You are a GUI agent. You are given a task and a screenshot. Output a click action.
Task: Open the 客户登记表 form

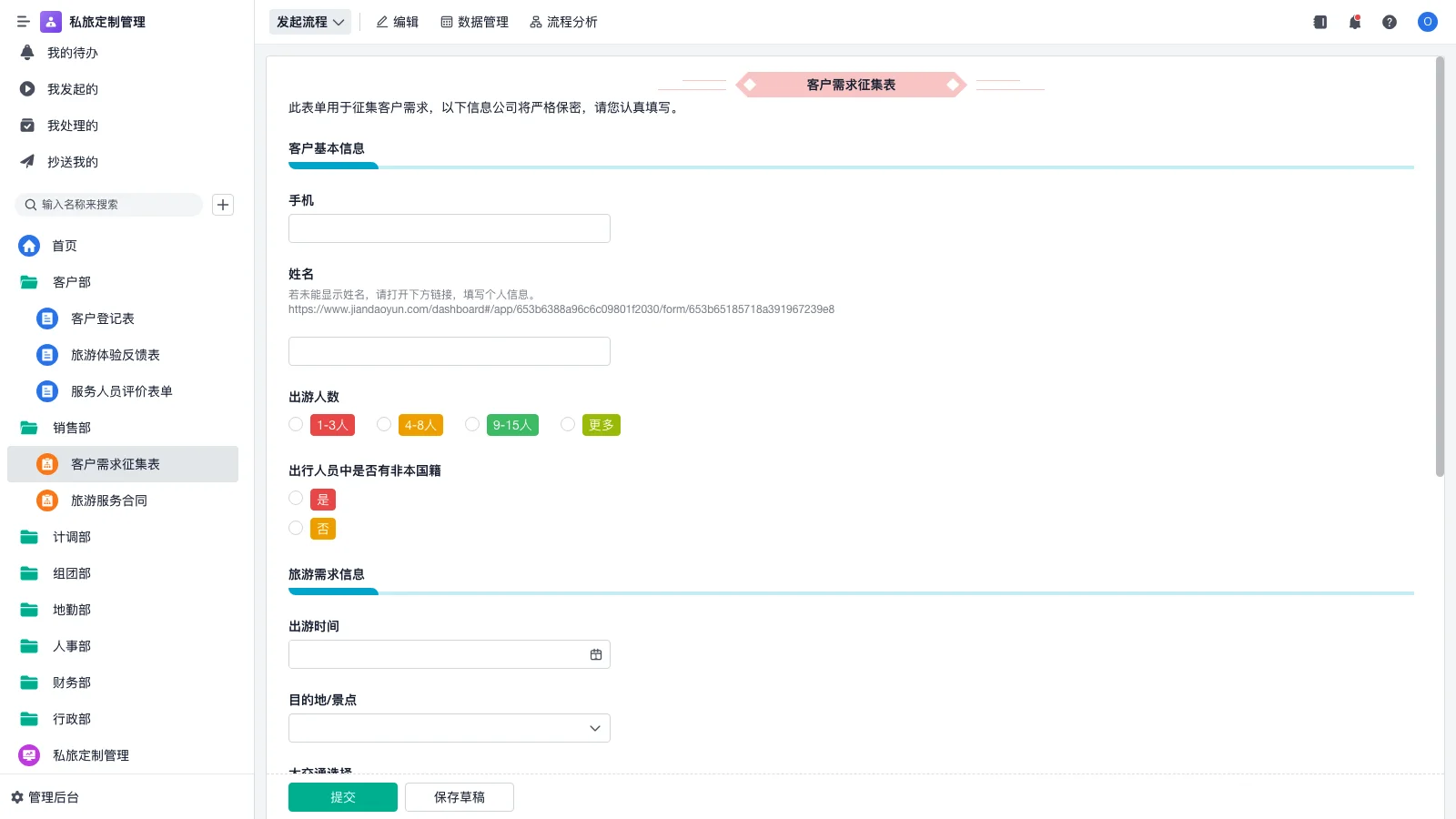(102, 318)
